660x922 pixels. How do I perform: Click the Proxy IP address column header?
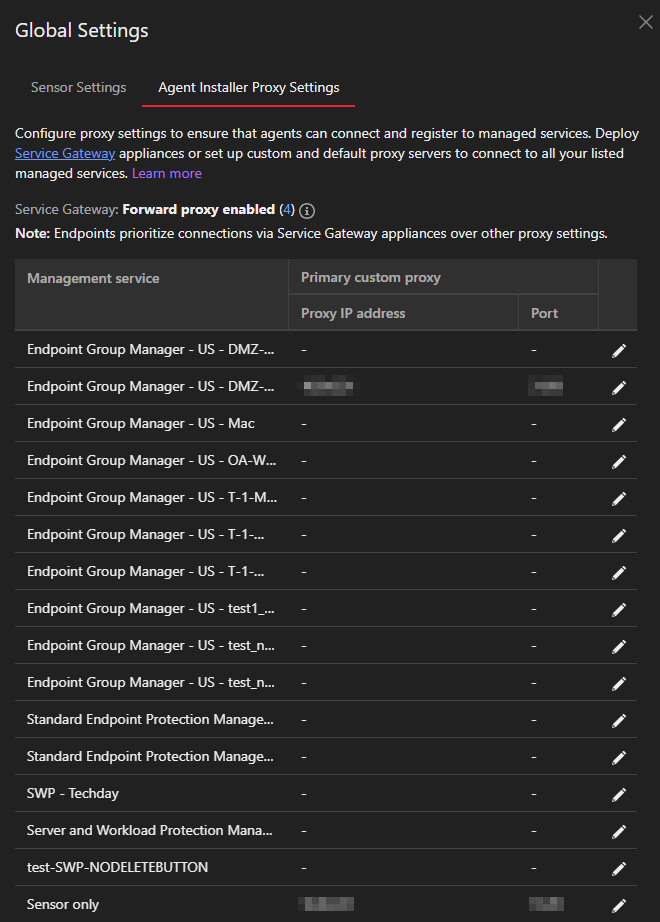pos(353,313)
